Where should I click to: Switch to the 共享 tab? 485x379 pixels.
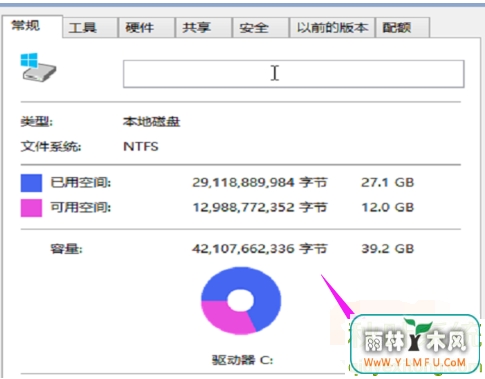point(203,28)
